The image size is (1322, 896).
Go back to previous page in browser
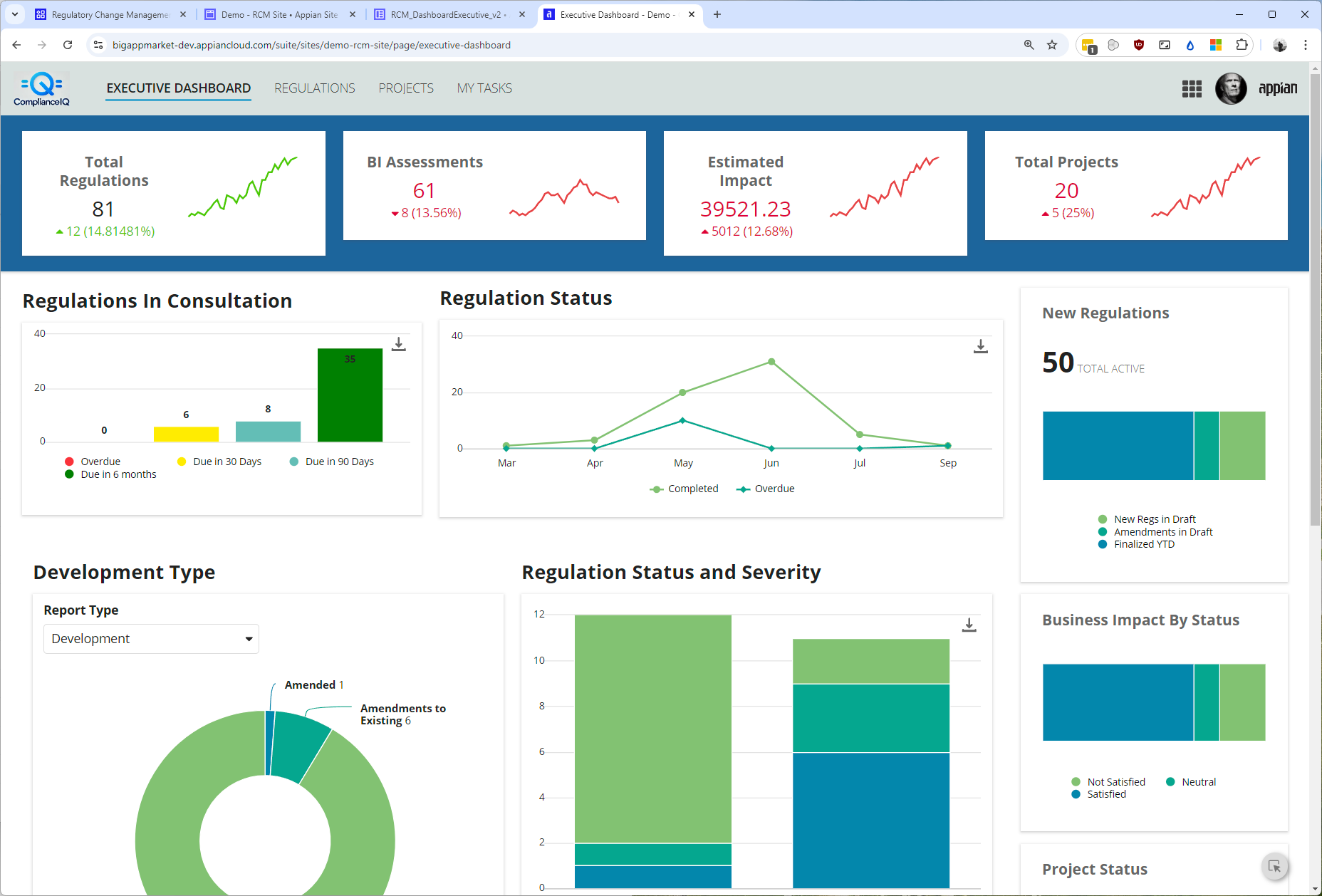(x=16, y=45)
